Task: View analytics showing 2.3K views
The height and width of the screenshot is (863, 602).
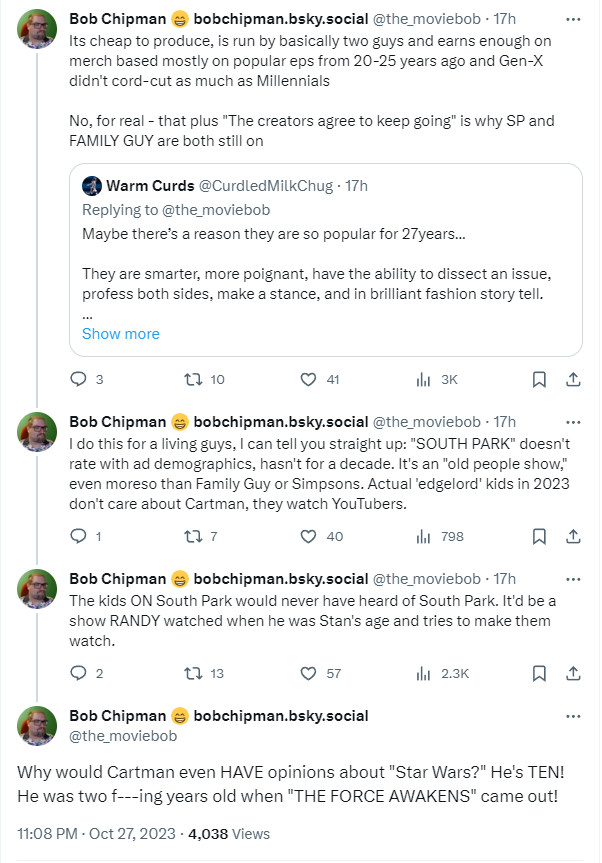Action: coord(423,673)
